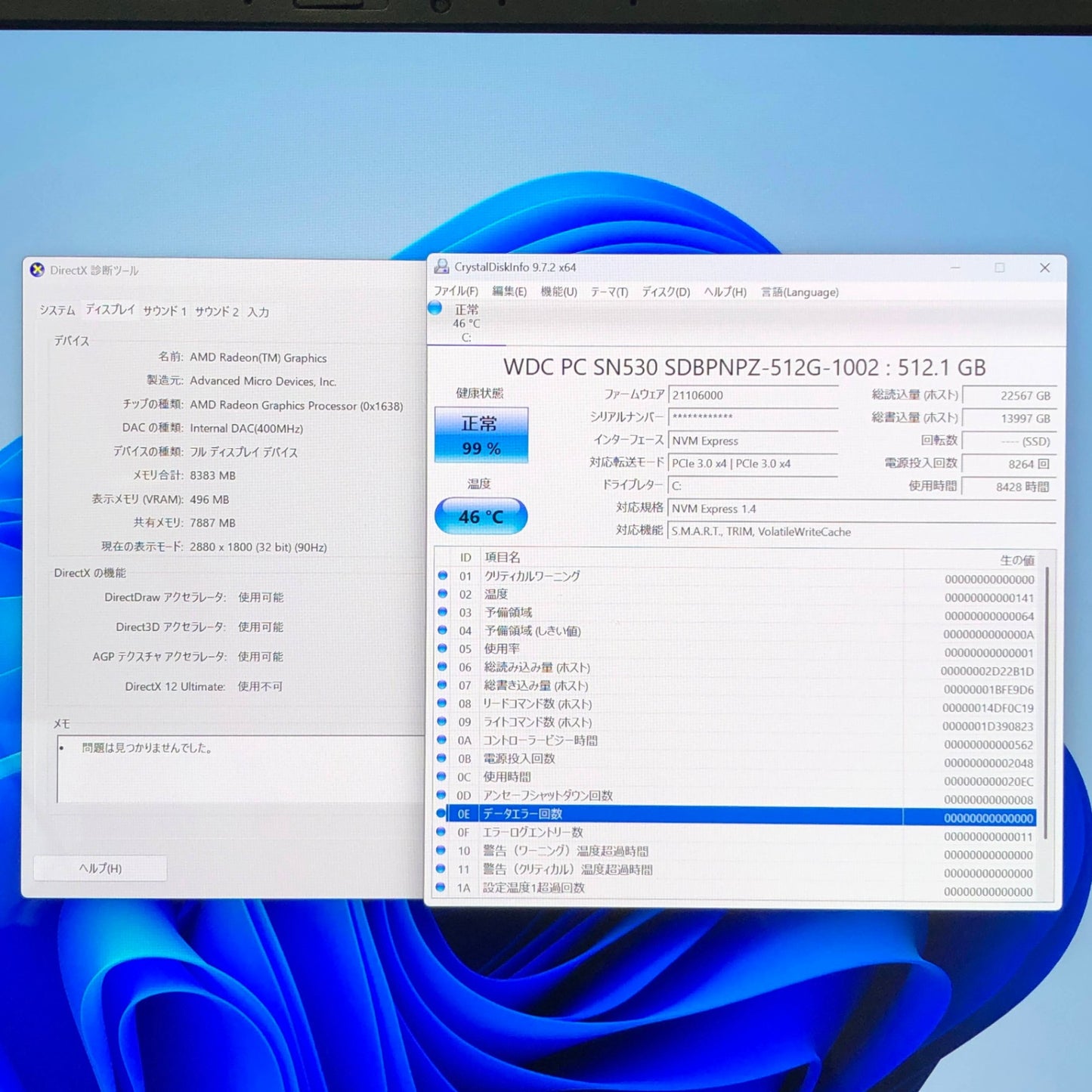Viewport: 1092px width, 1092px height.
Task: Click the 正常 99 % health status button
Action: pyautogui.click(x=481, y=435)
